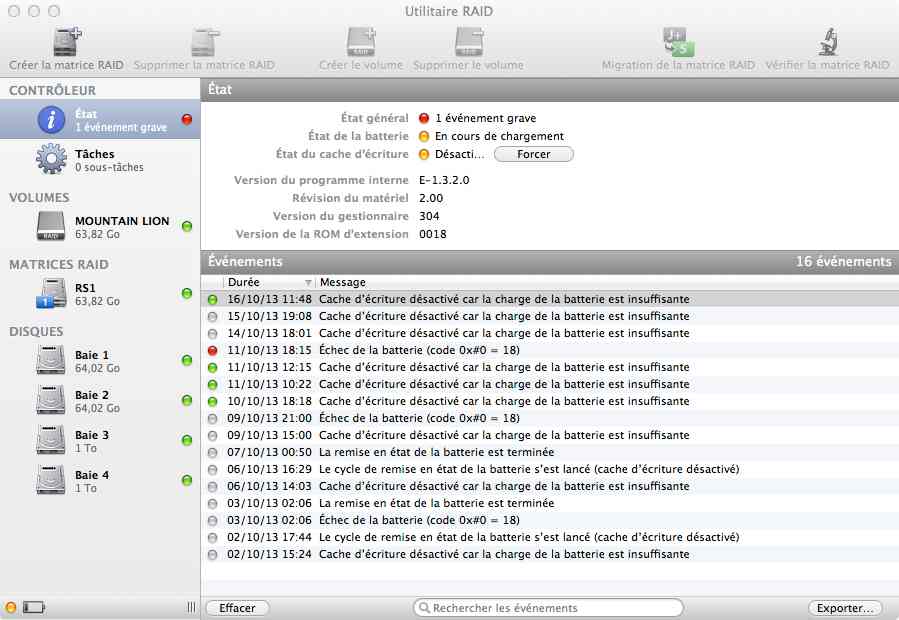Select the Baie 4 disk icon
Viewport: 899px width, 620px height.
point(50,480)
